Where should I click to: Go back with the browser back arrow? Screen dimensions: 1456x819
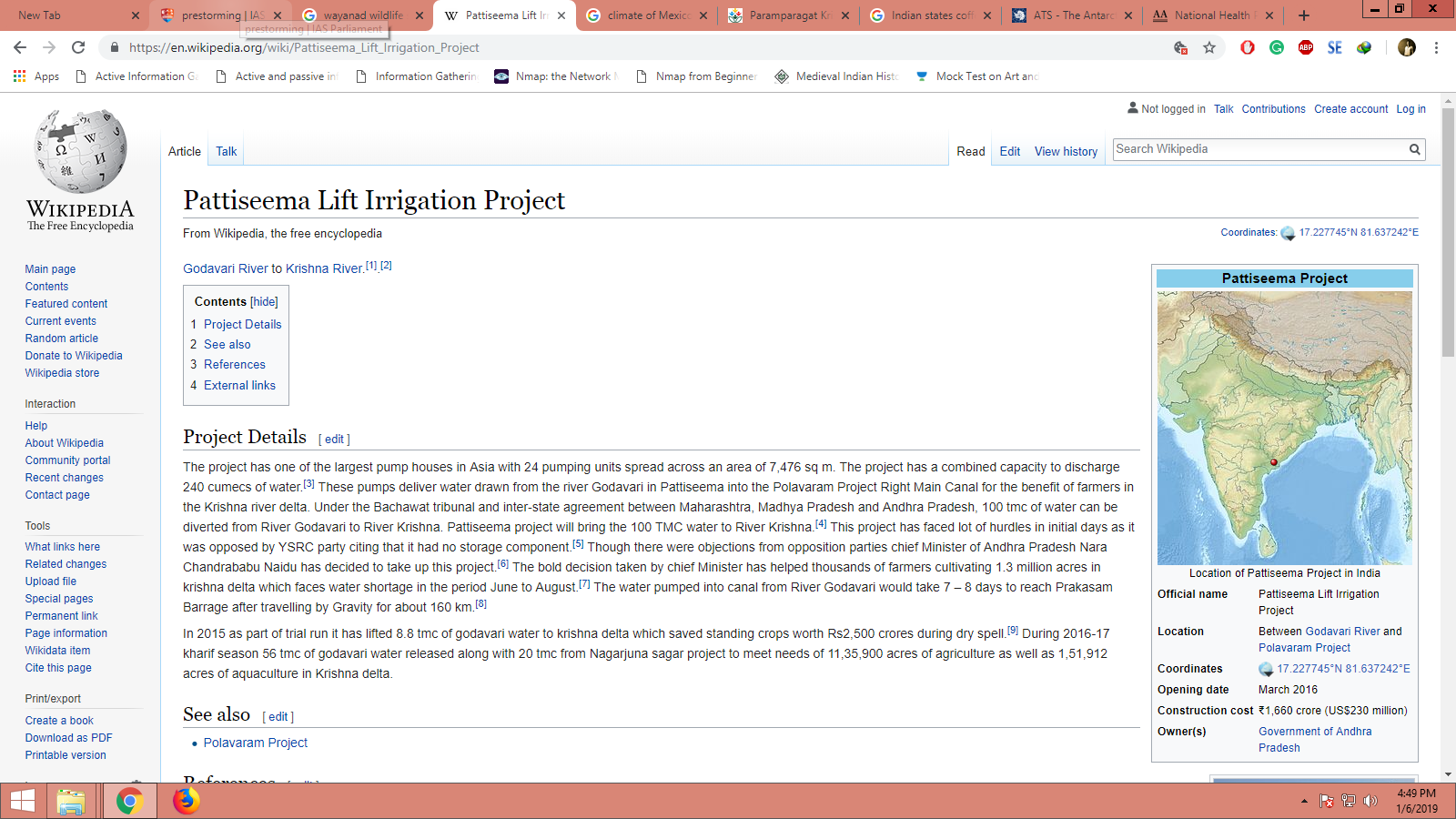20,47
